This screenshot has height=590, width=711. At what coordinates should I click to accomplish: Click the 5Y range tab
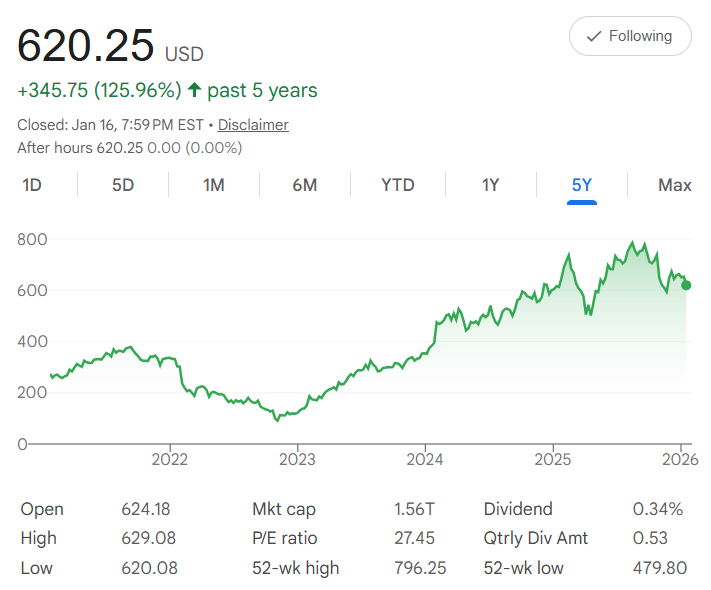[582, 185]
